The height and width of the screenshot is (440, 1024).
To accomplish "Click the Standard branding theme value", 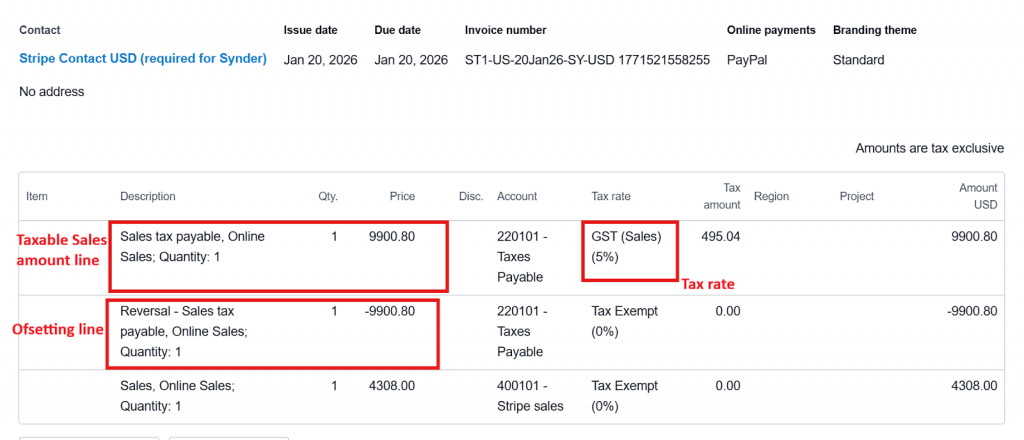I will point(858,60).
